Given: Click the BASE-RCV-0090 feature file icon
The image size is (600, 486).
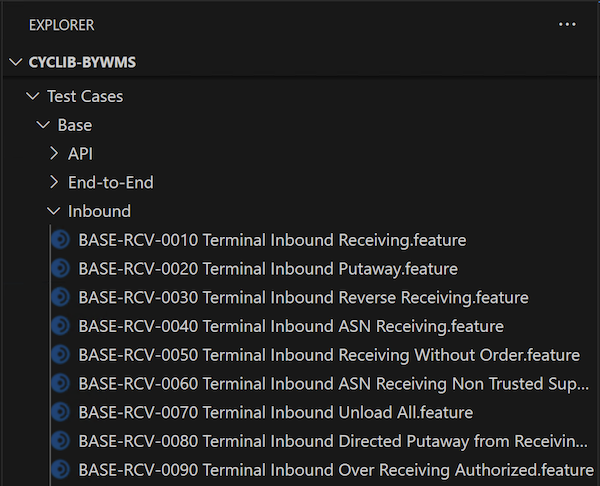Looking at the screenshot, I should (60, 470).
